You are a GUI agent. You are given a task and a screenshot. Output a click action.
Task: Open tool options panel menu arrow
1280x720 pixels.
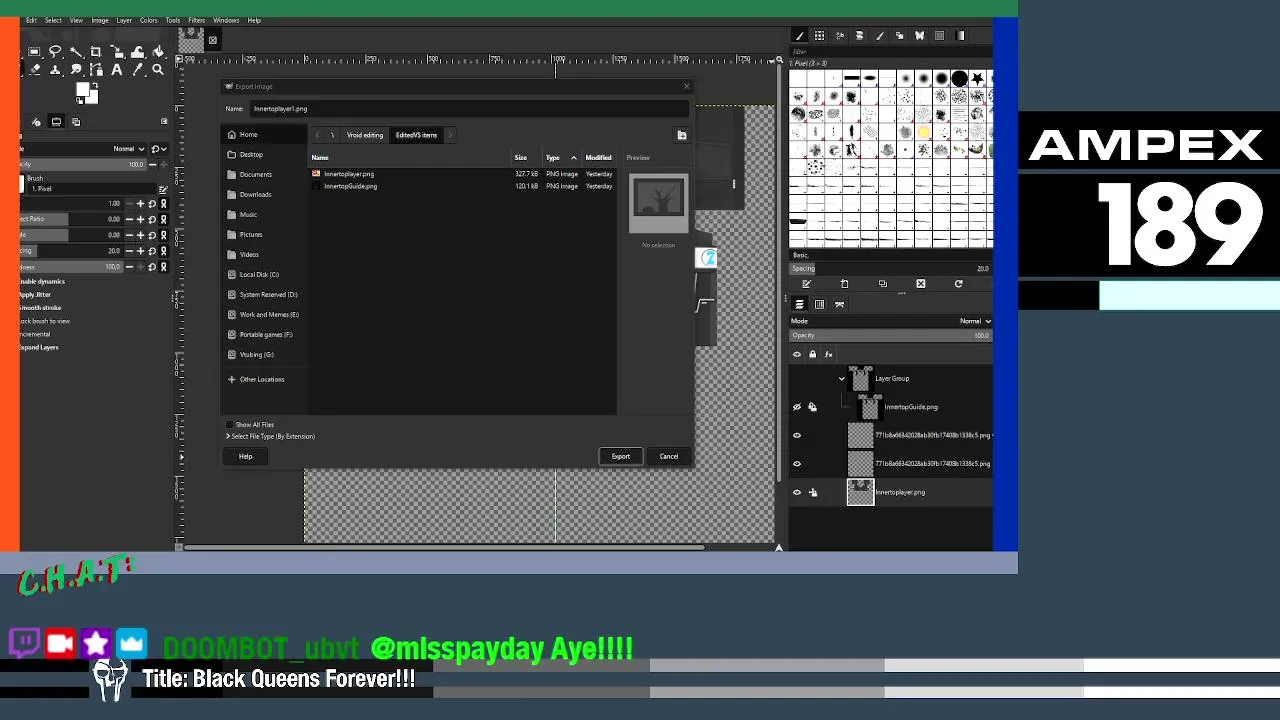[164, 121]
